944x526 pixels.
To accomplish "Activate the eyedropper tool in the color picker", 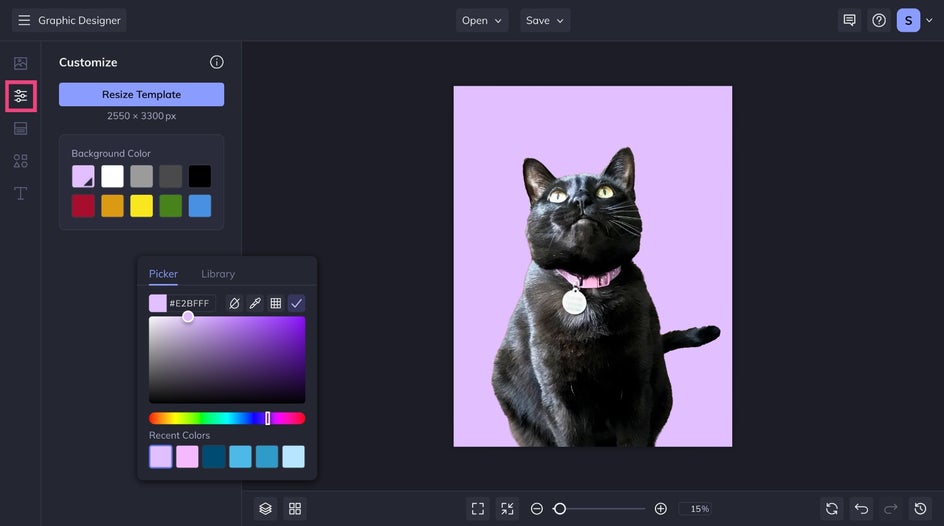I will (x=255, y=303).
